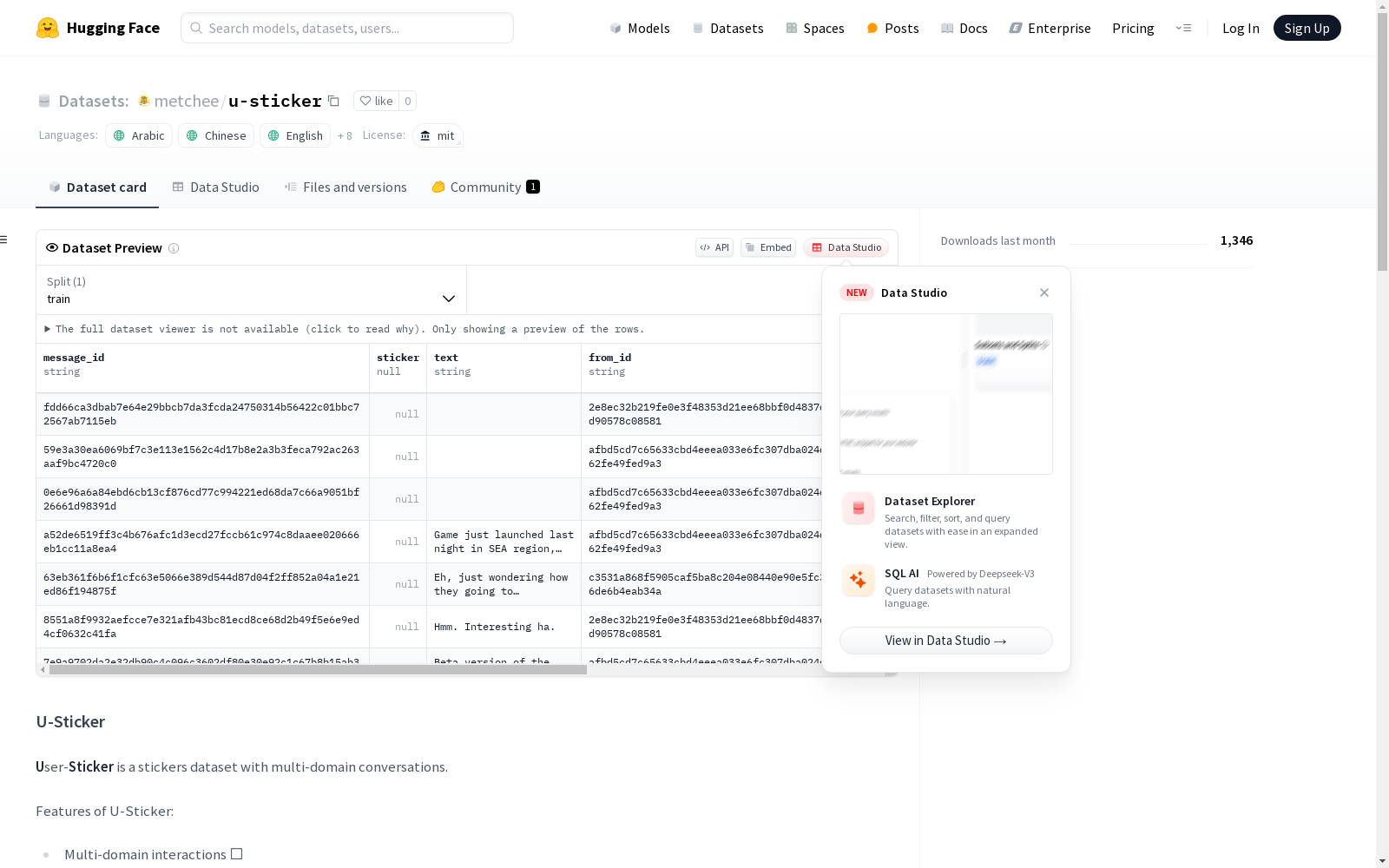Click the Sign Up button
1389x868 pixels.
(x=1307, y=28)
